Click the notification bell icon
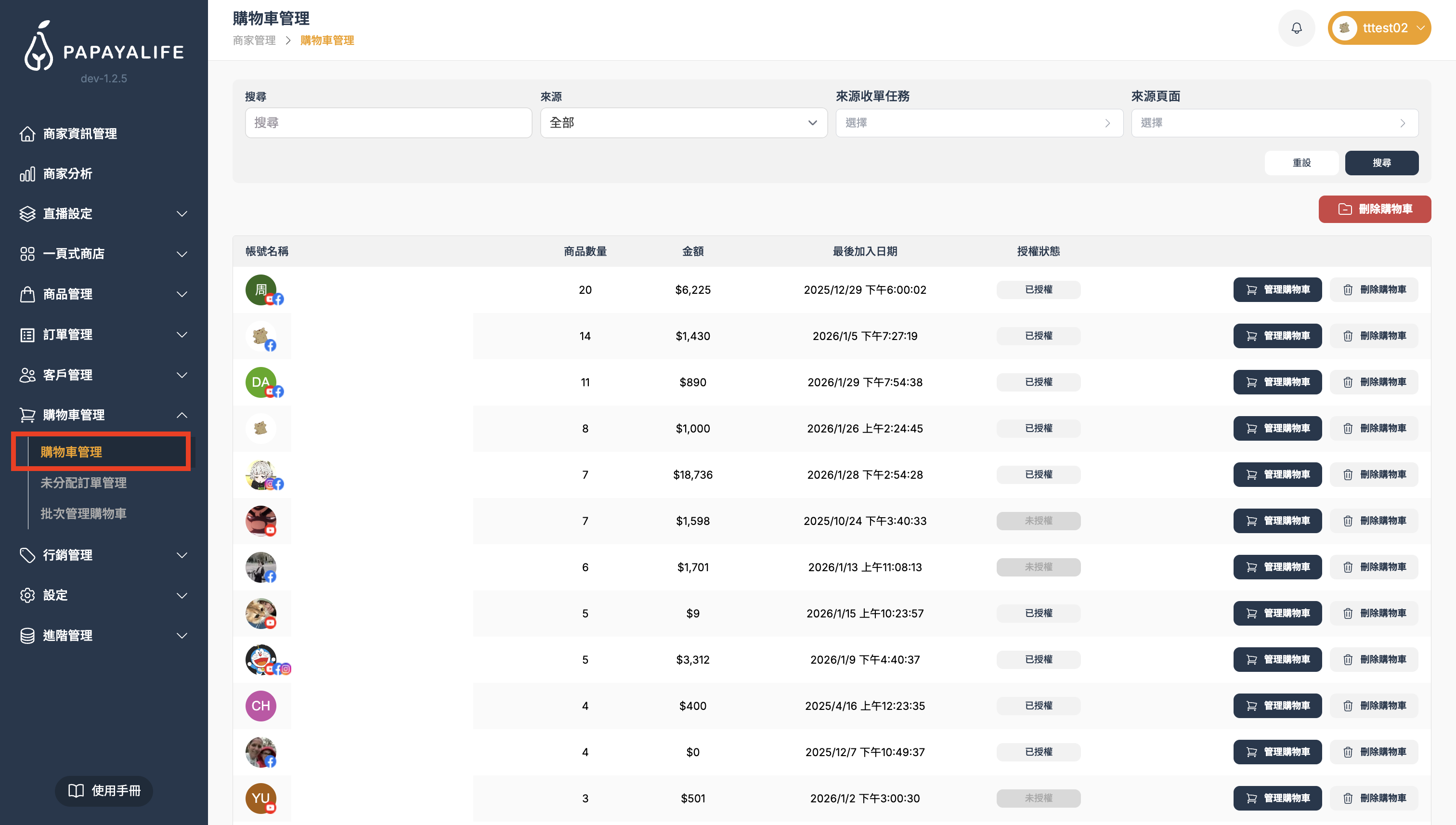This screenshot has width=1456, height=825. click(1296, 28)
